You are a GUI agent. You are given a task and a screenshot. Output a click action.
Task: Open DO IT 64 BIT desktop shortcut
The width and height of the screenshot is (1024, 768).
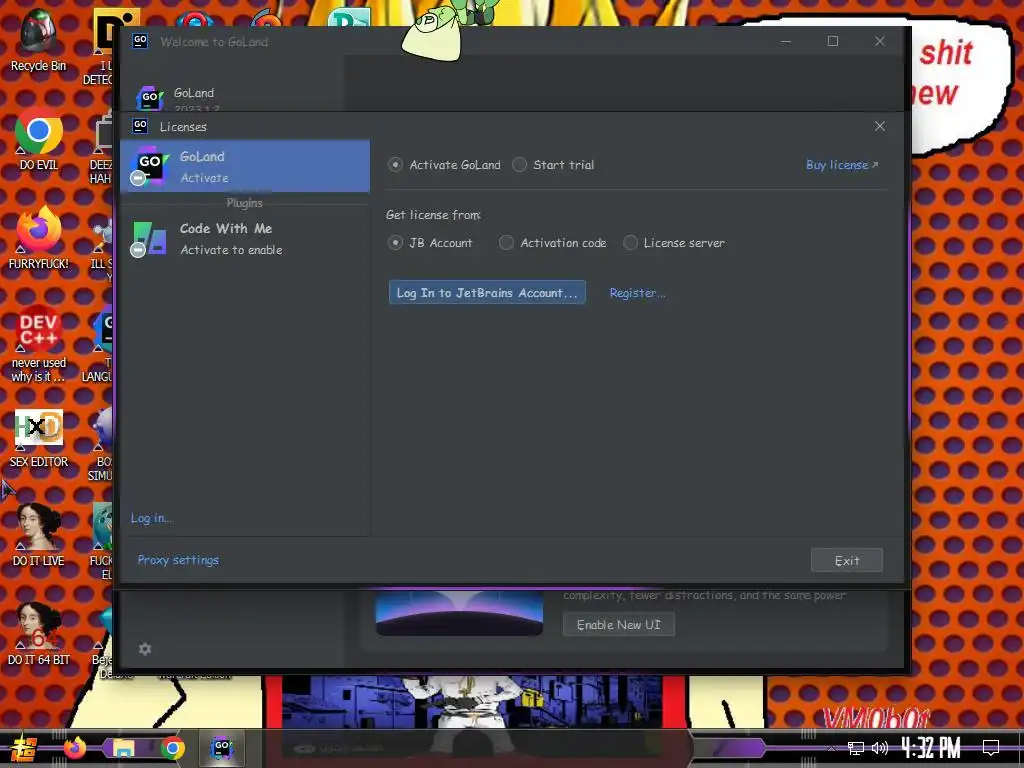point(39,635)
